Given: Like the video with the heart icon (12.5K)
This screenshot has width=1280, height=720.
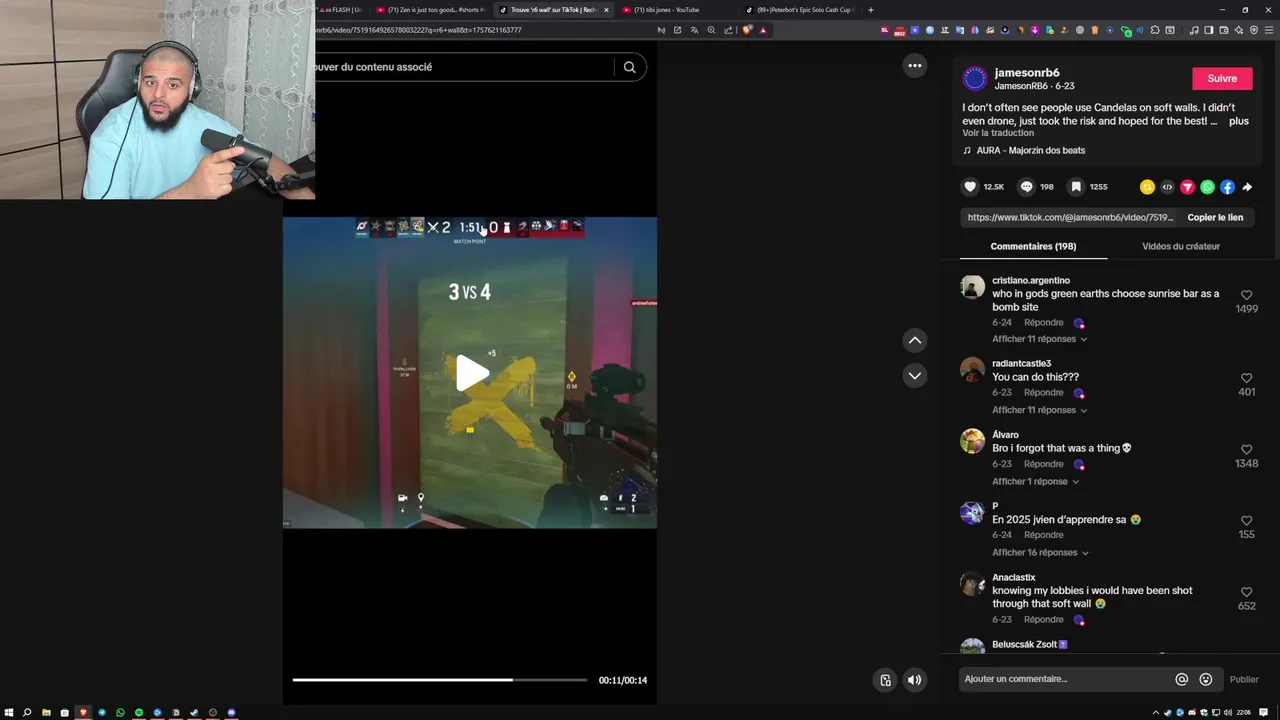Looking at the screenshot, I should pos(970,187).
